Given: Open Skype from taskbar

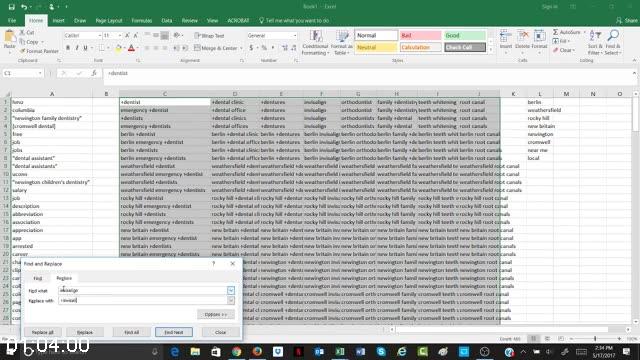Looking at the screenshot, I should coord(381,351).
